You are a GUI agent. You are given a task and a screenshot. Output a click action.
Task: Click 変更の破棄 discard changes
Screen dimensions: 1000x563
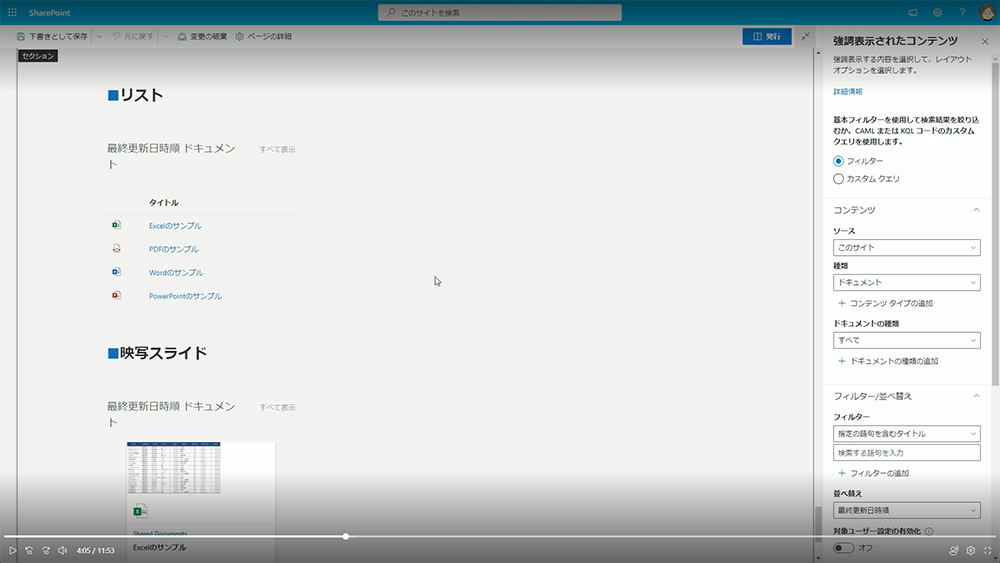(x=202, y=36)
